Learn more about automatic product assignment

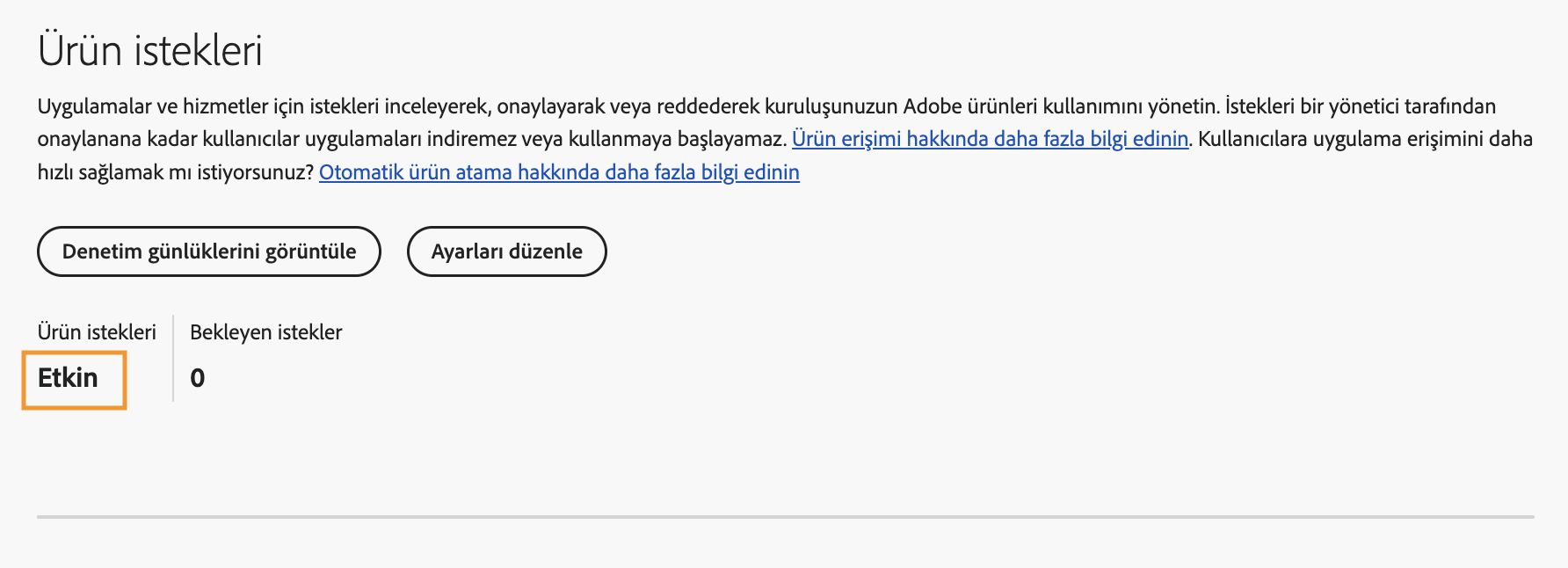coord(559,172)
